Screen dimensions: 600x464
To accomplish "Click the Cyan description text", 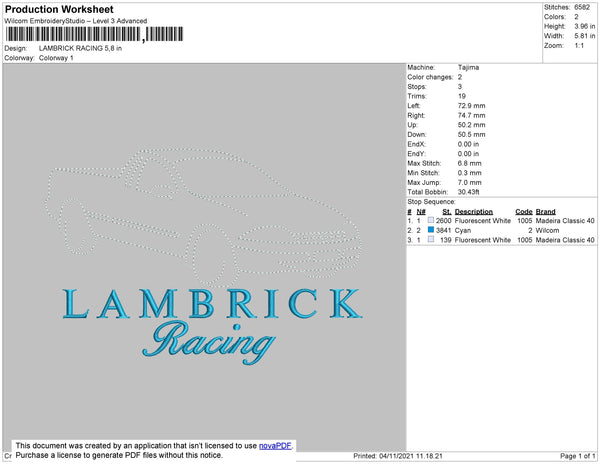I will pyautogui.click(x=463, y=230).
